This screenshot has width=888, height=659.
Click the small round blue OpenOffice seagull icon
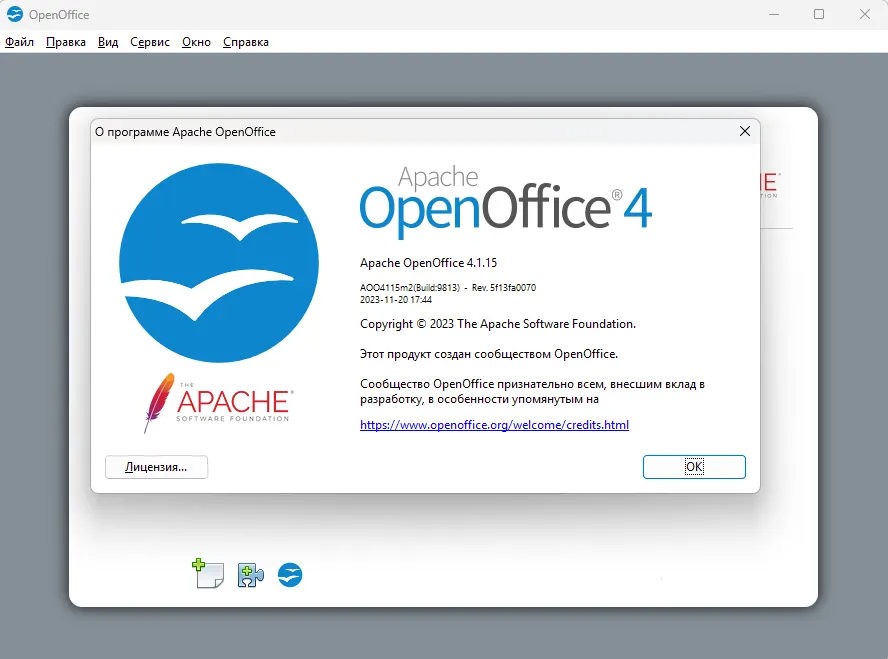pyautogui.click(x=289, y=575)
